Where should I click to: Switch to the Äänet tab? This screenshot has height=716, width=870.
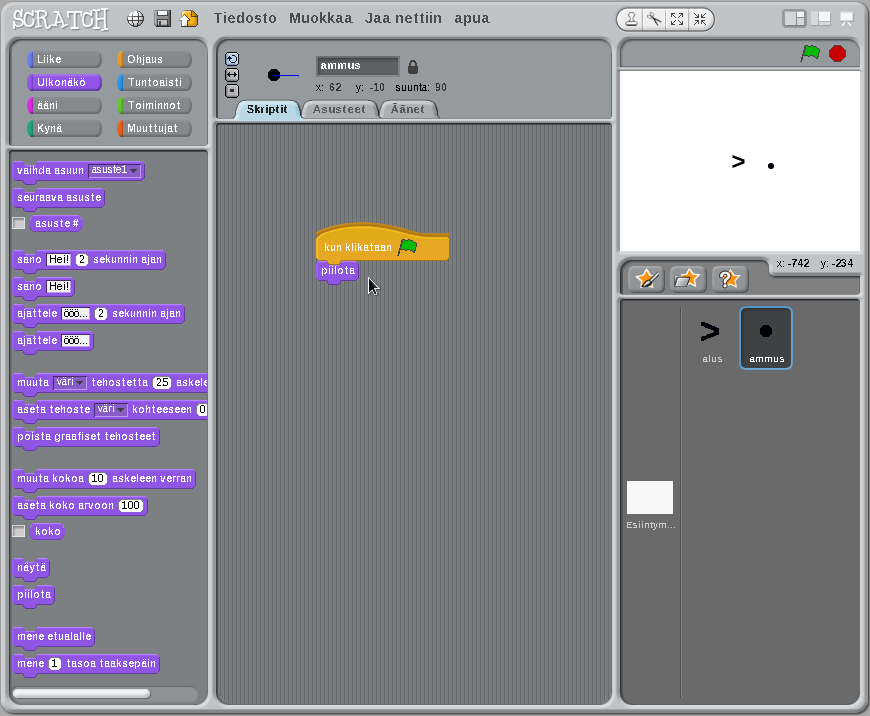408,109
